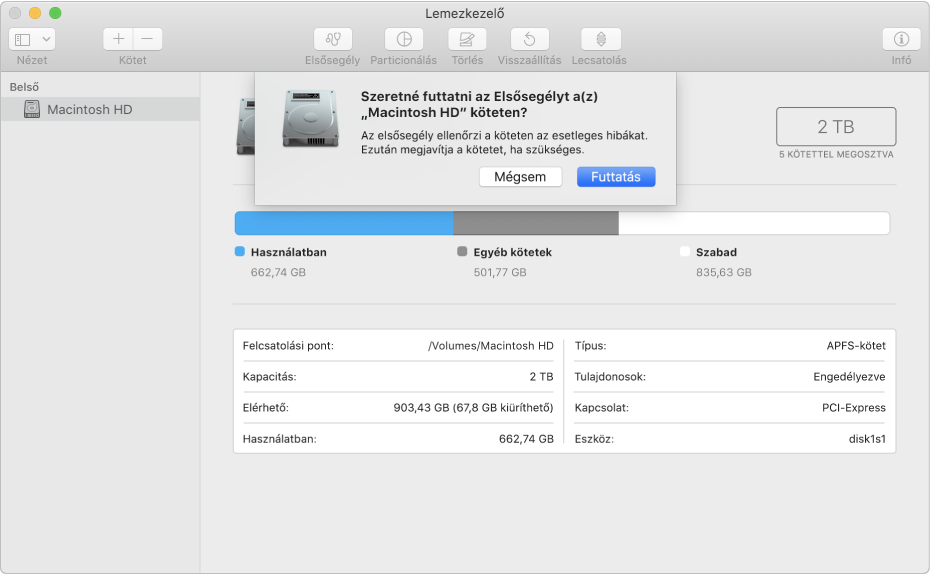Click the Szabad legend label

coord(716,252)
